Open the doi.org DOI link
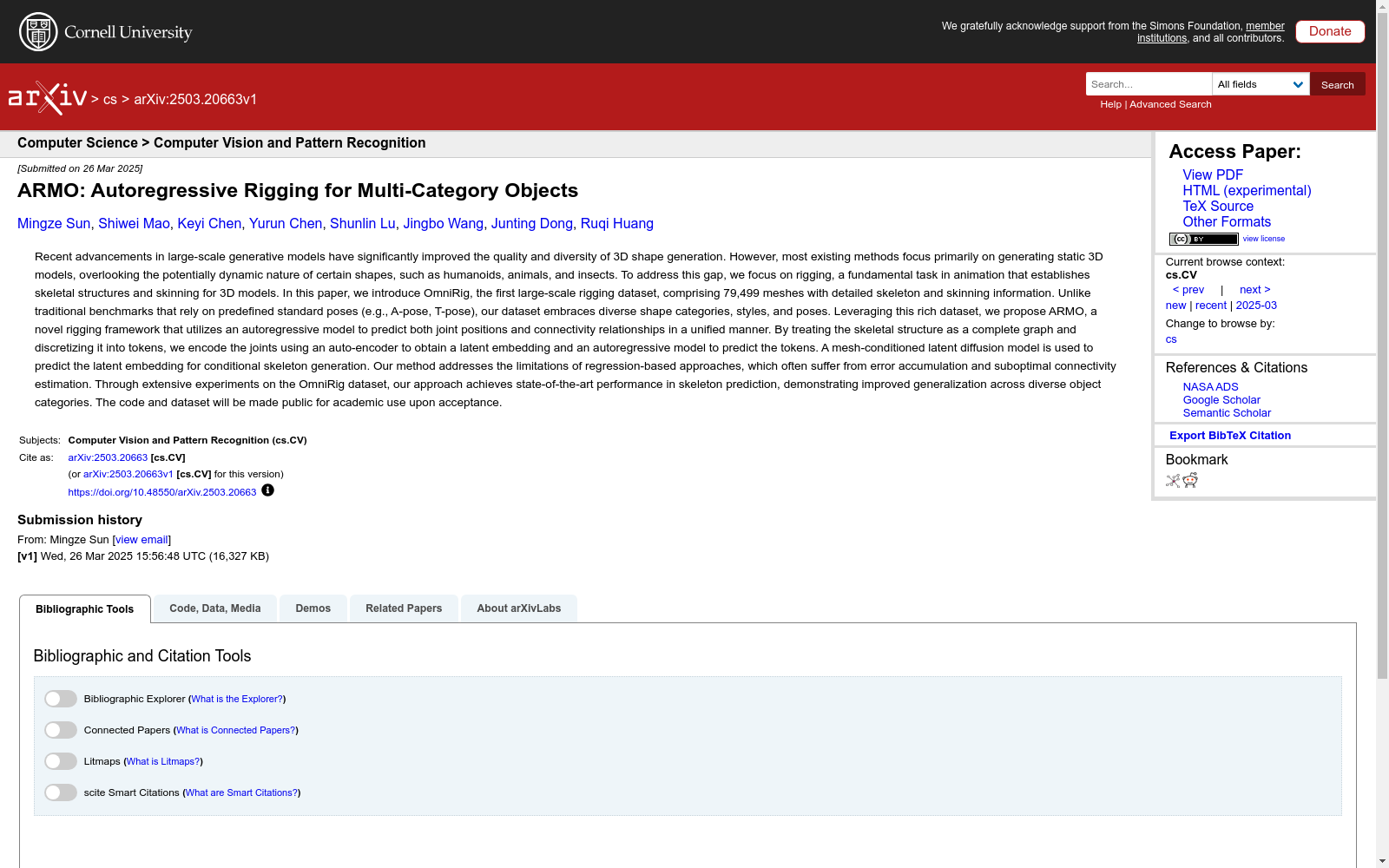 (162, 492)
